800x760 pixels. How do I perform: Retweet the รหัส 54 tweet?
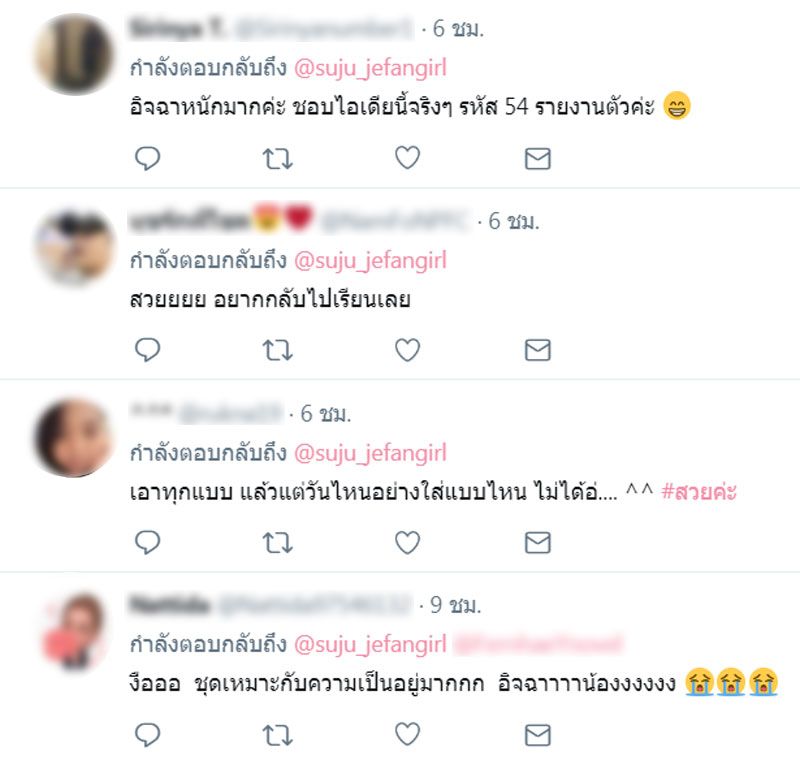click(278, 158)
